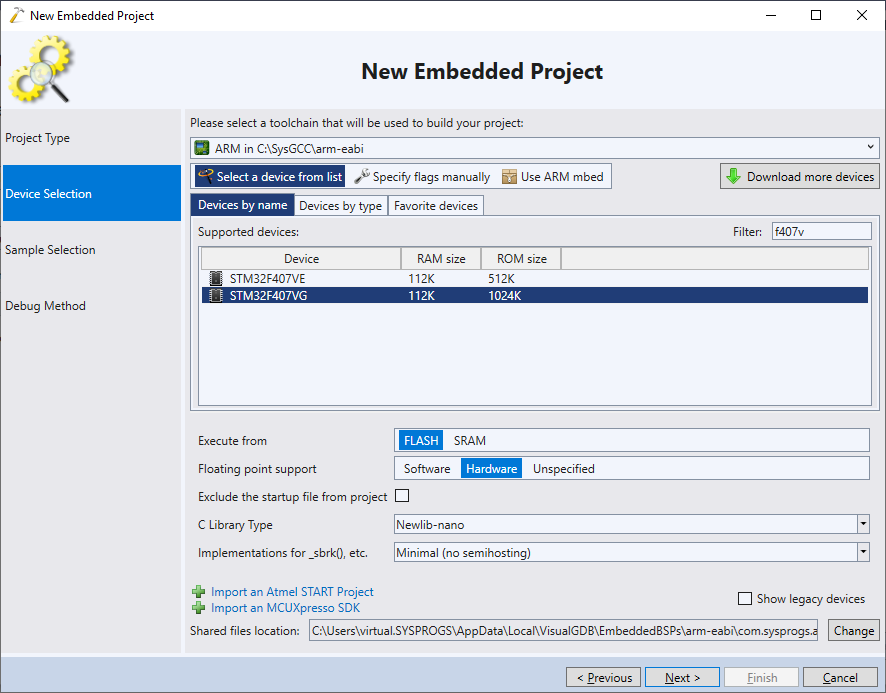Click the Select a device from list icon
This screenshot has height=693, width=886.
point(206,176)
